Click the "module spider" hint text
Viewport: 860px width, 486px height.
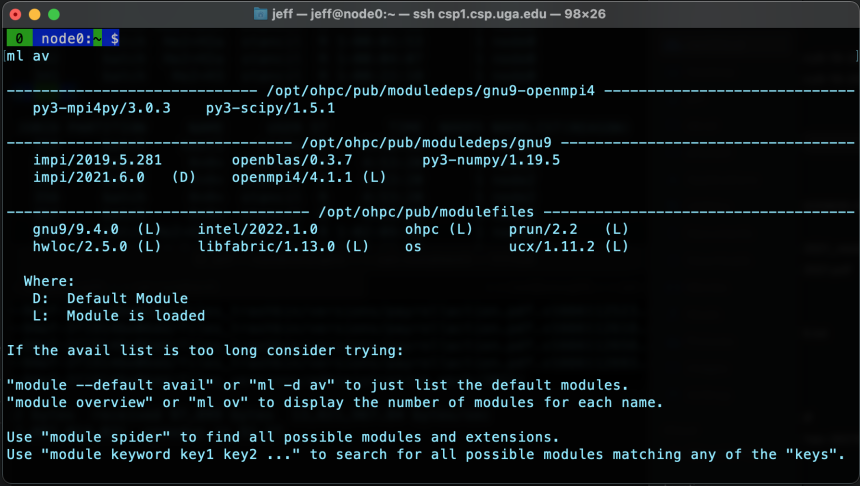106,437
